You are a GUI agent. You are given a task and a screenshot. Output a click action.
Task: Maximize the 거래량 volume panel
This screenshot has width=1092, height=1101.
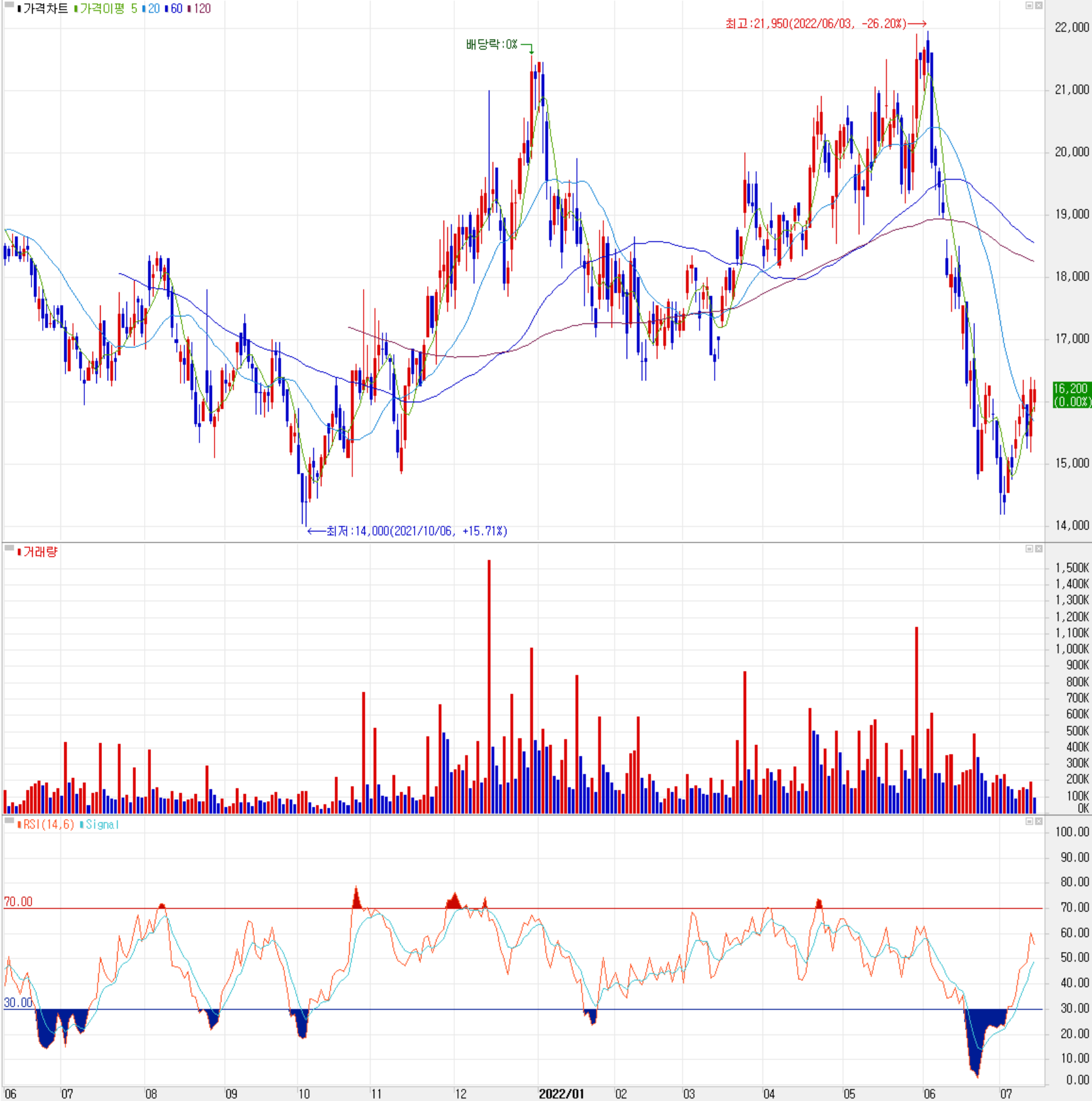point(1029,549)
